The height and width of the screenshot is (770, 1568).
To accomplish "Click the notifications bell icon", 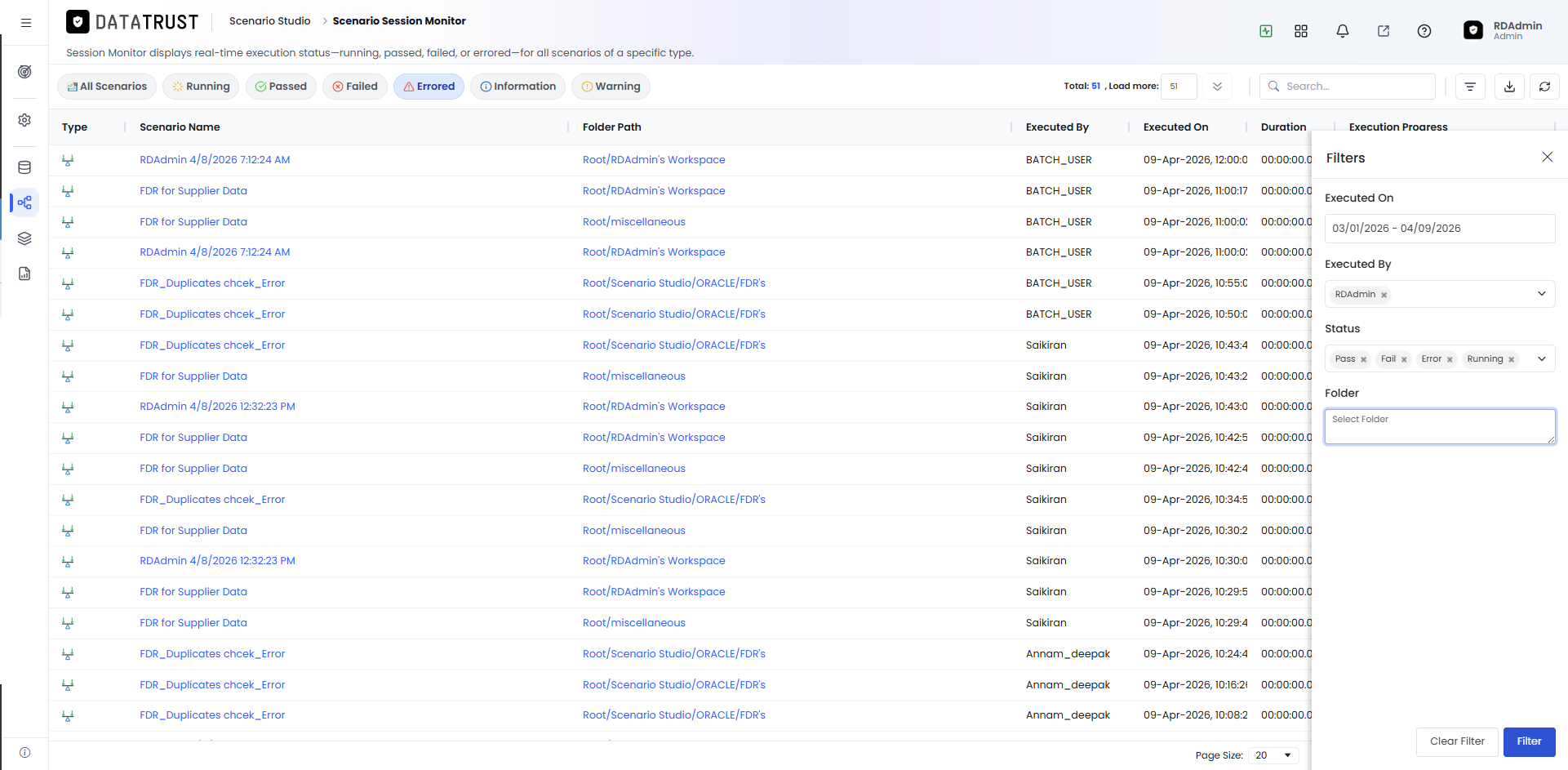I will point(1343,31).
